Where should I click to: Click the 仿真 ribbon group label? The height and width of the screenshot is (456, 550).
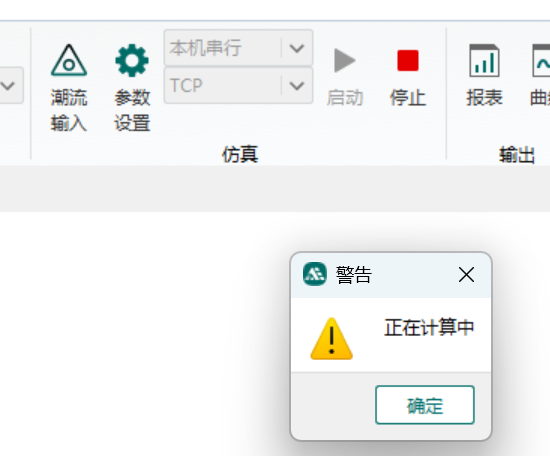[x=240, y=154]
